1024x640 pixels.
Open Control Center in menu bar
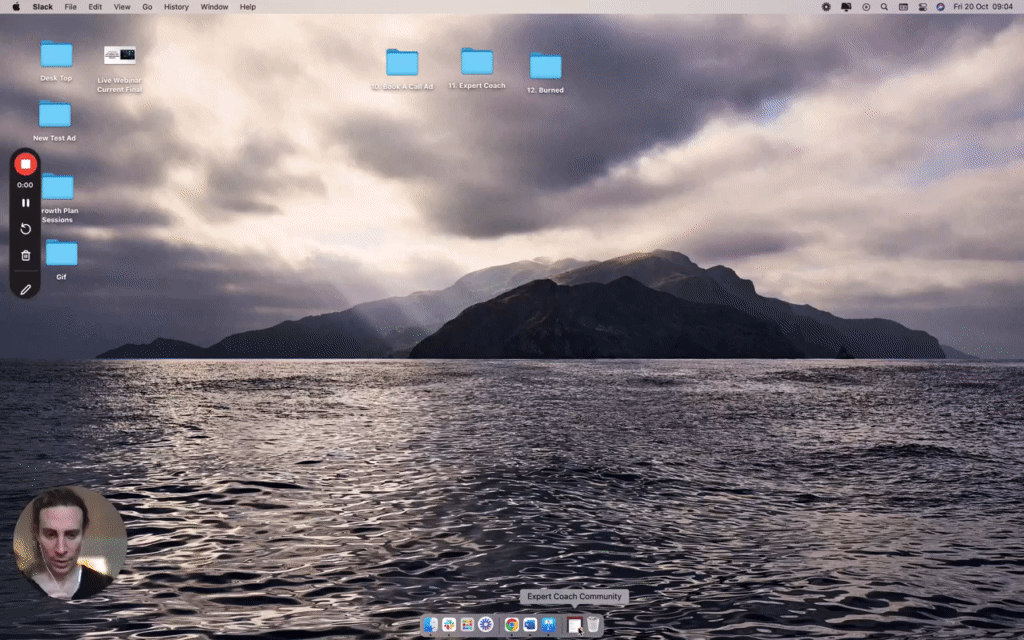[923, 7]
